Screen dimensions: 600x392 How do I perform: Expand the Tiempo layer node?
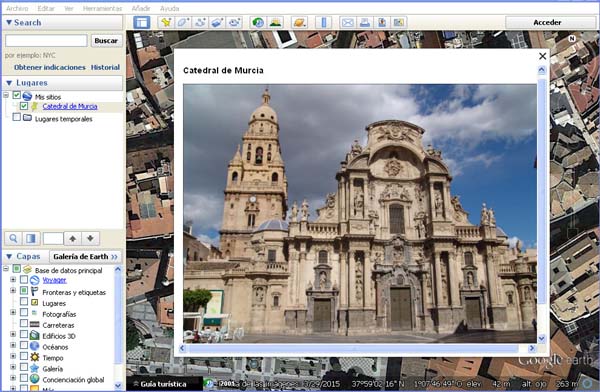(13, 356)
